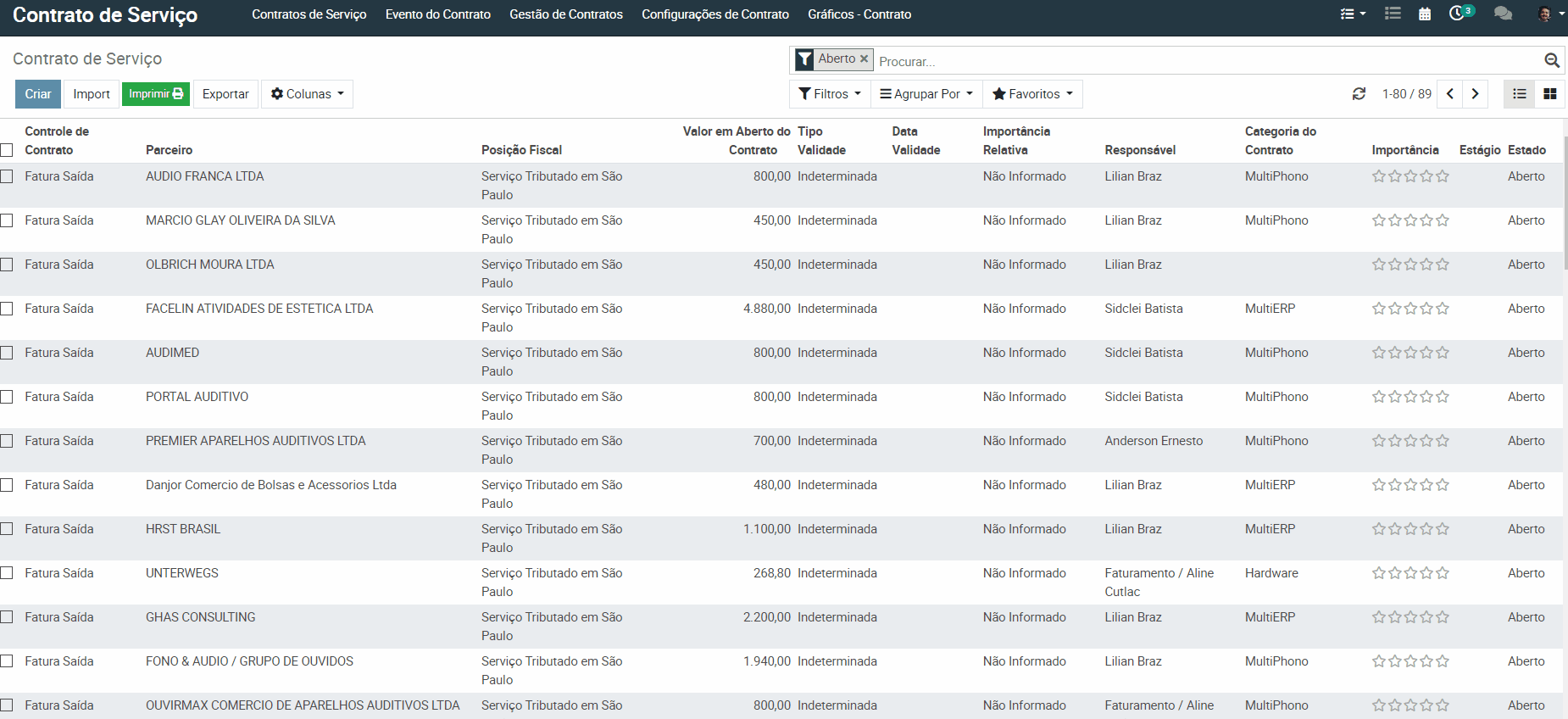Open activities clock icon with badge 3
This screenshot has height=719, width=1568.
(x=1458, y=14)
